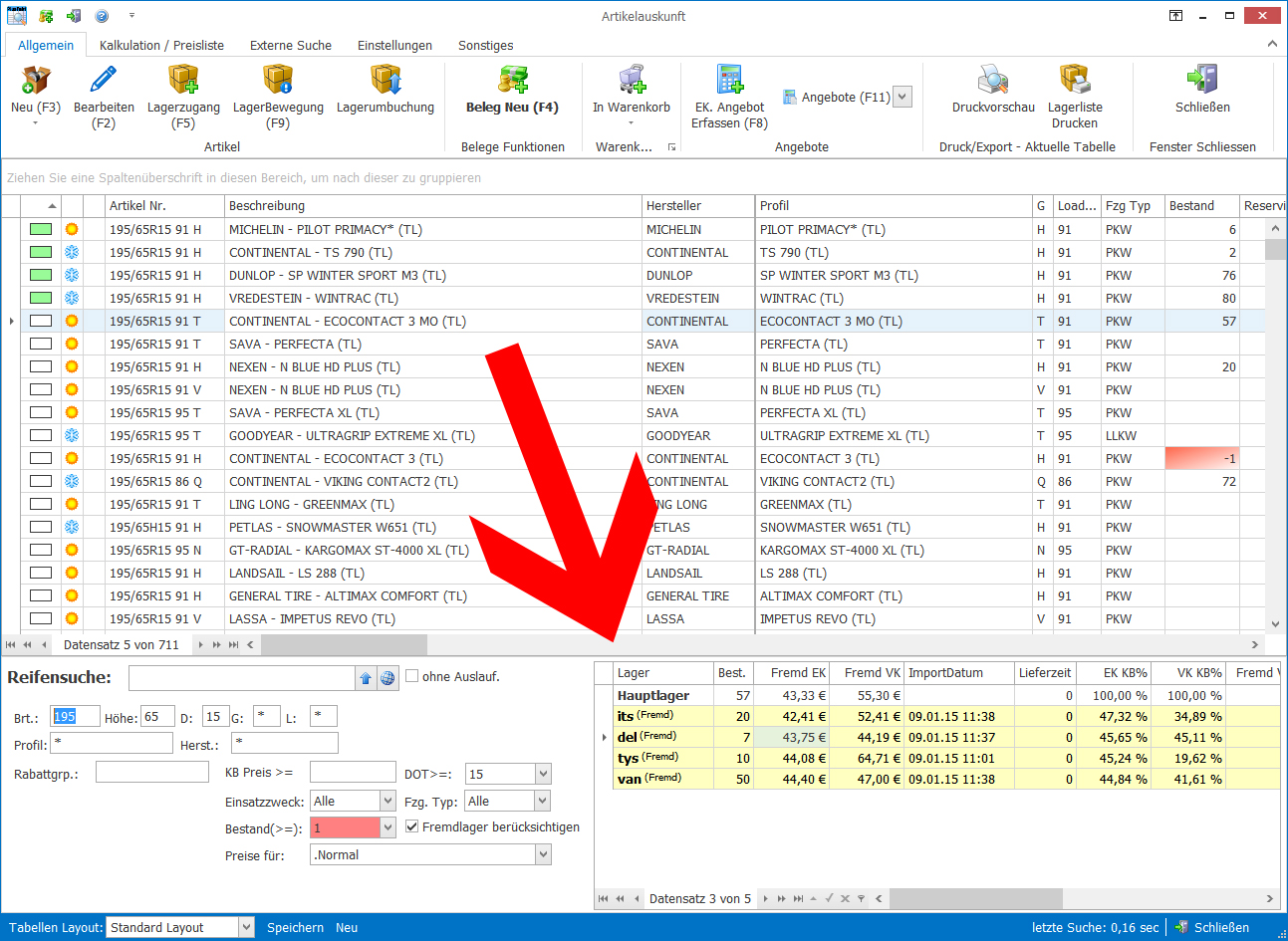
Task: Open the Externe Suche tab
Action: (x=291, y=45)
